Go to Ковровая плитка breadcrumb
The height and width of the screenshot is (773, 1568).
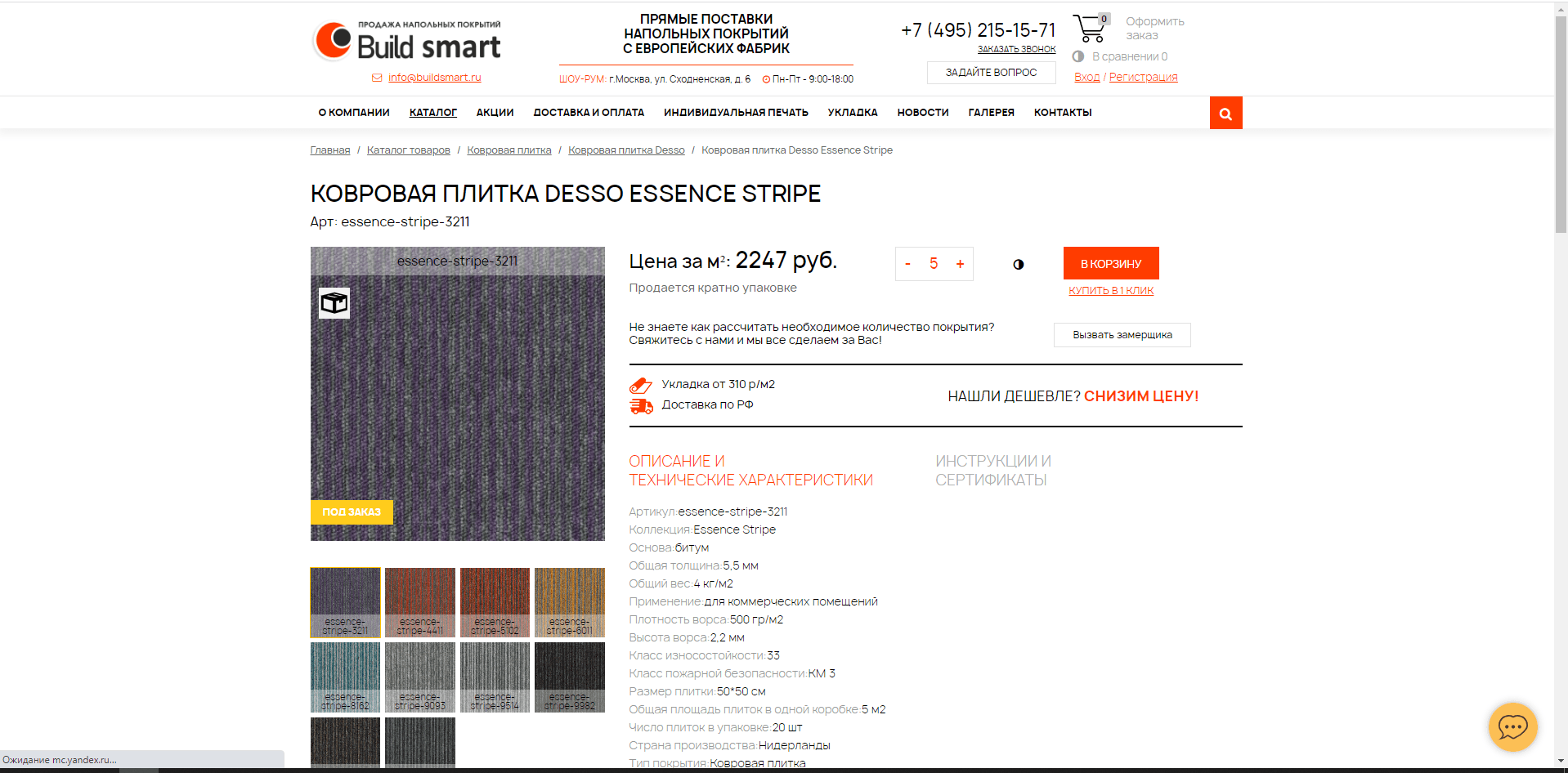click(x=509, y=150)
